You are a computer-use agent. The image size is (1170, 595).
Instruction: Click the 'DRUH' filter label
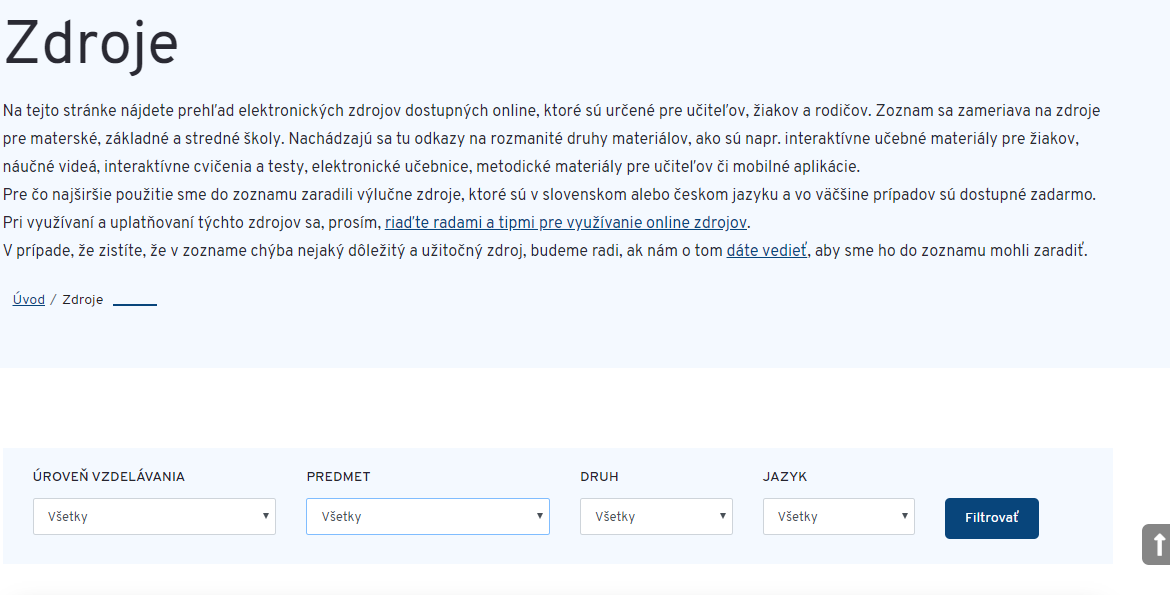coord(599,476)
